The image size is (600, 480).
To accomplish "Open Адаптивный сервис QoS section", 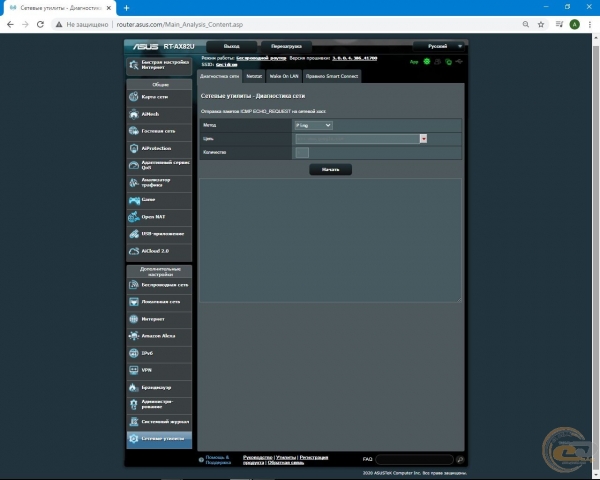I will tap(159, 165).
